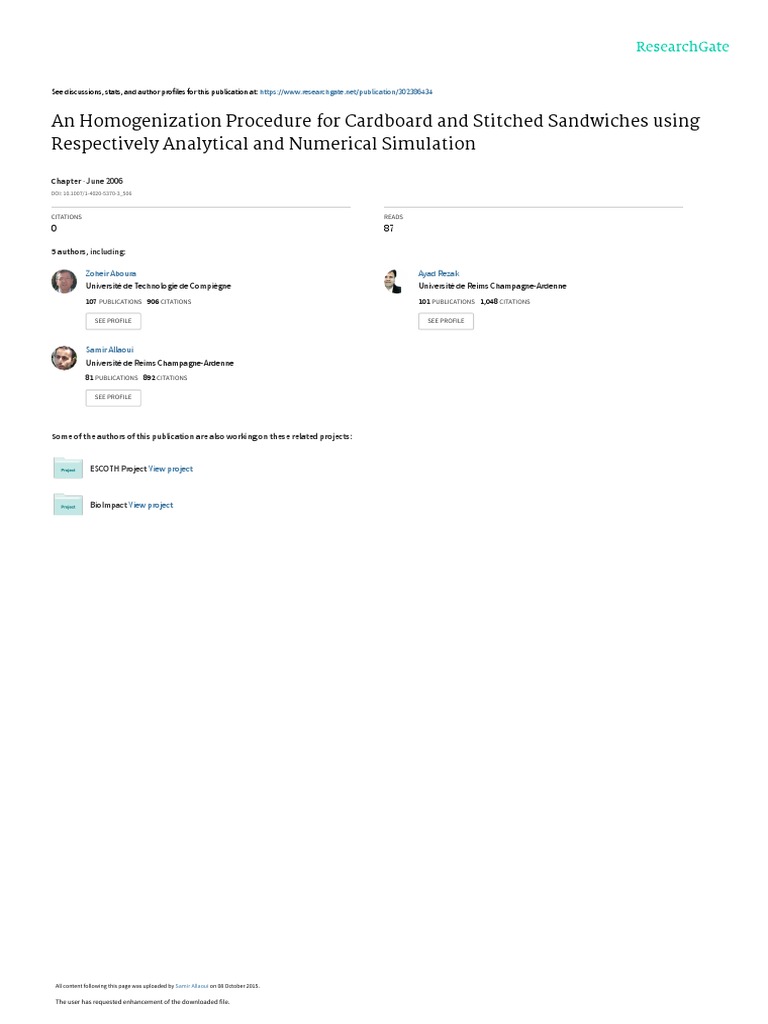Click Samir Allaoui's profile photo

tap(64, 358)
